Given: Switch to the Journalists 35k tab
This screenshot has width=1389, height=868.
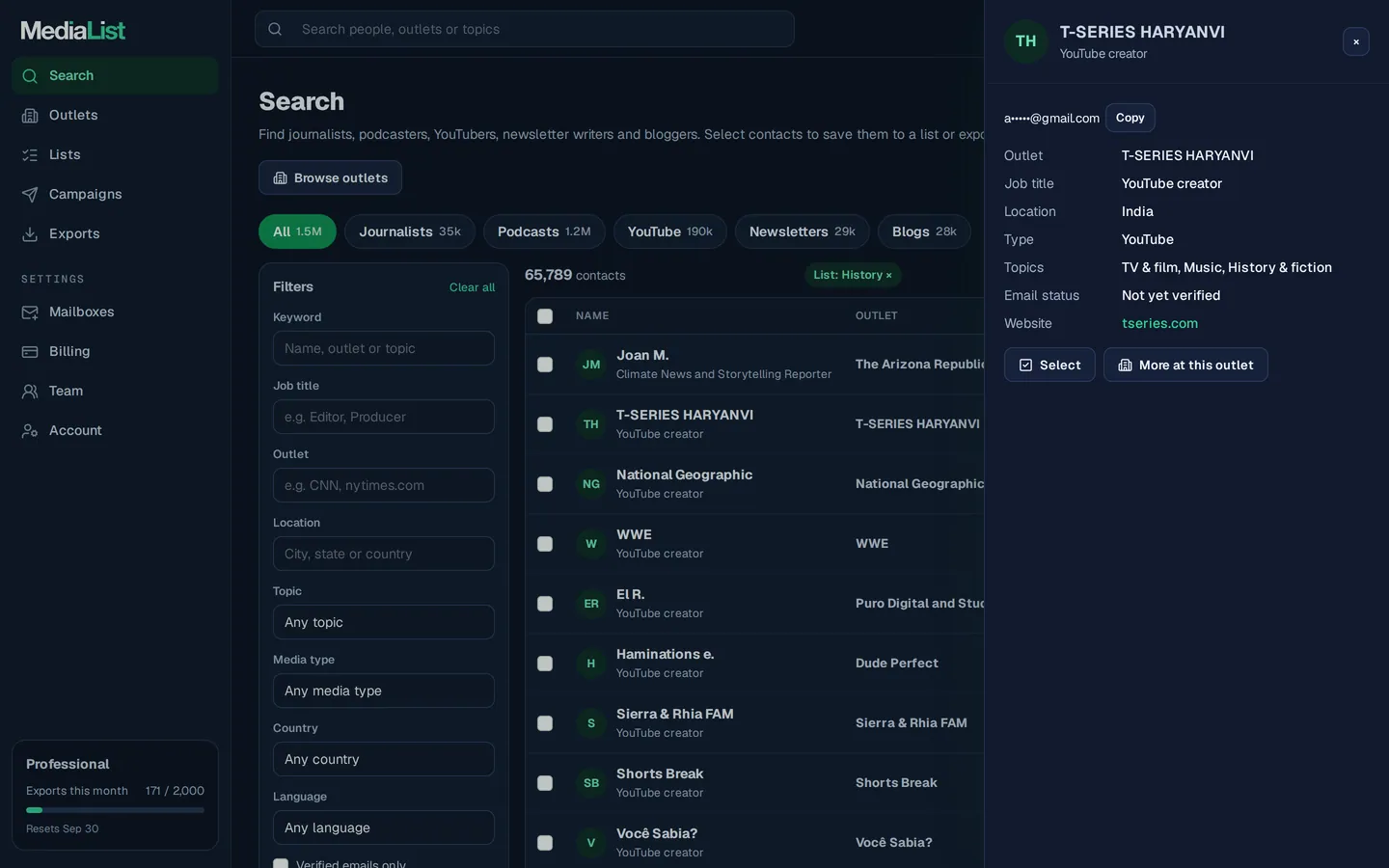Looking at the screenshot, I should click(x=410, y=231).
